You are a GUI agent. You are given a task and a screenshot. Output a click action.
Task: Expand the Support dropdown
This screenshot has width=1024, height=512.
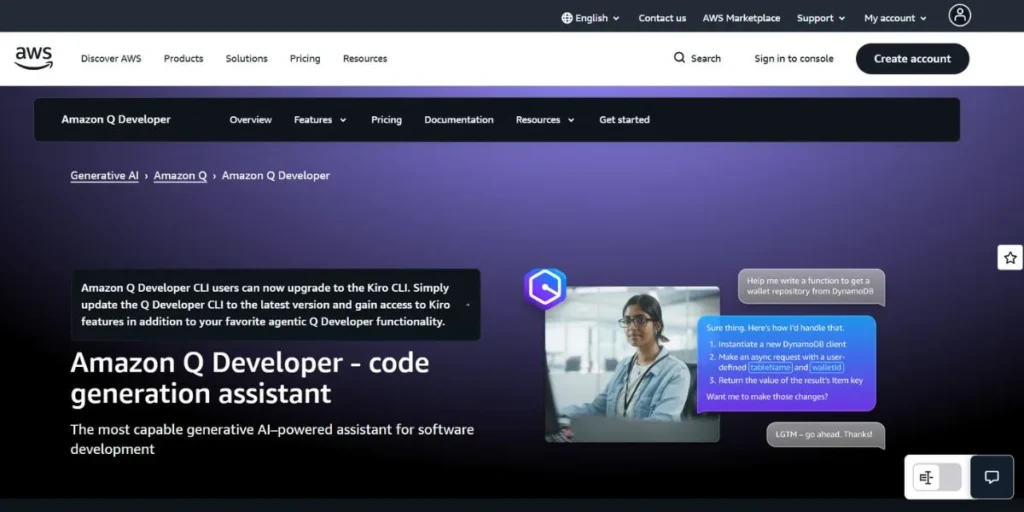(821, 18)
